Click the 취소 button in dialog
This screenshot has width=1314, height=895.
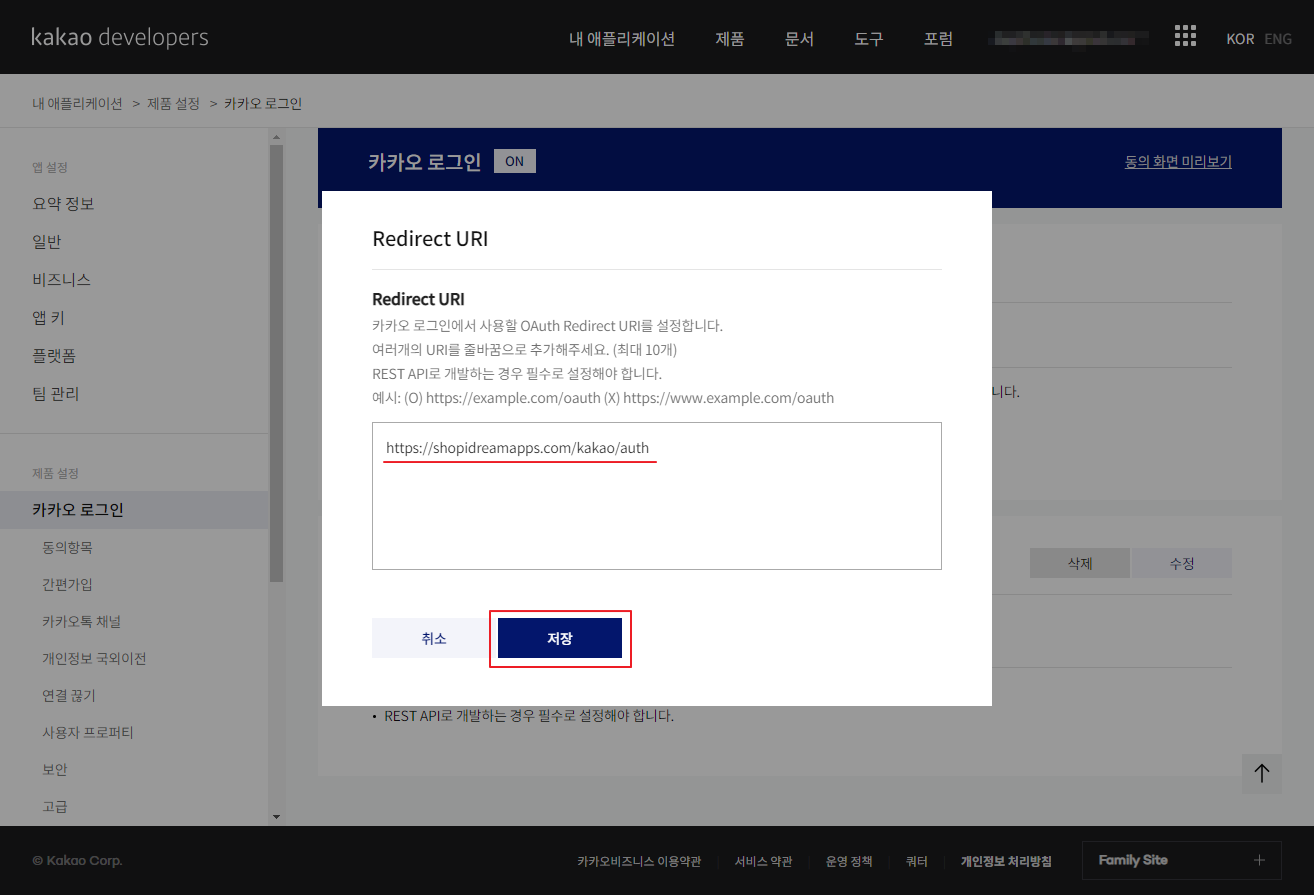(x=434, y=638)
